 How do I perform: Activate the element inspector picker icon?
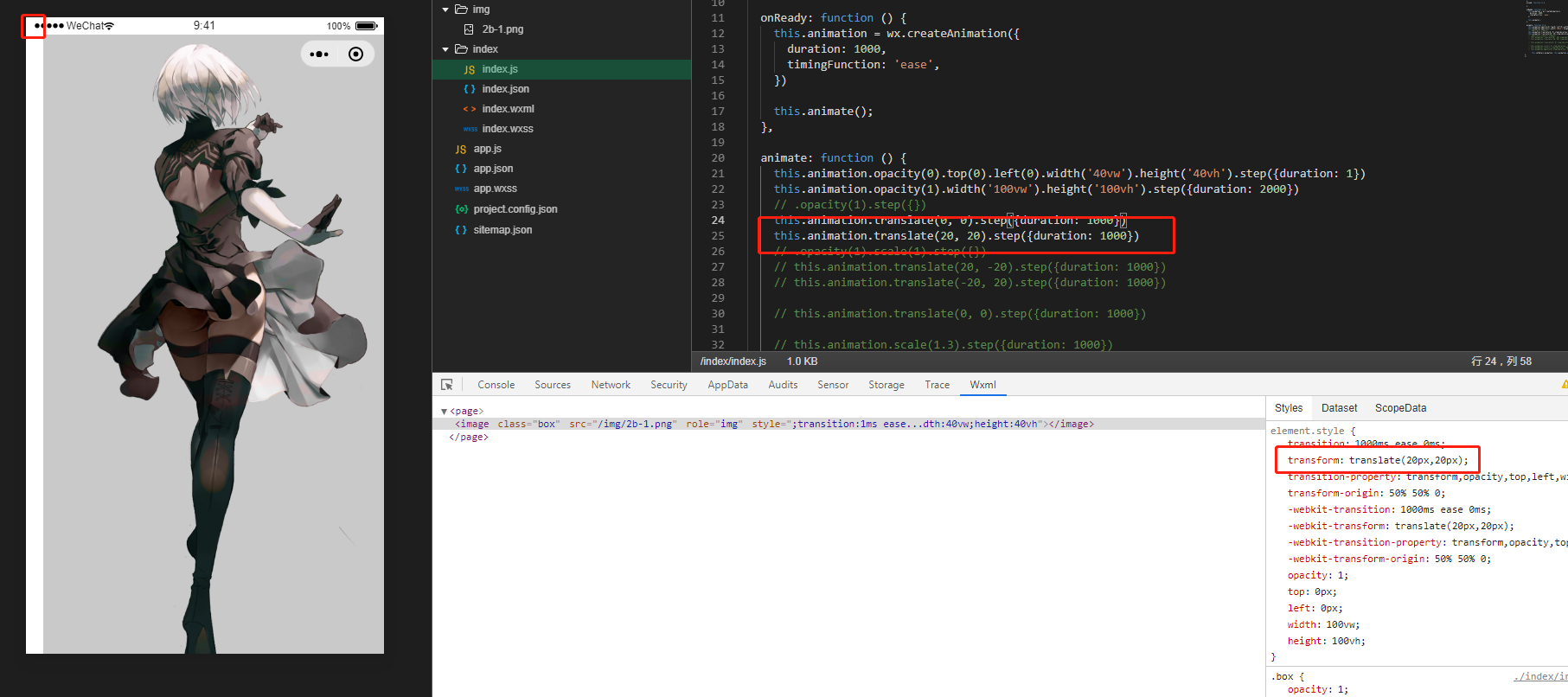click(x=447, y=385)
